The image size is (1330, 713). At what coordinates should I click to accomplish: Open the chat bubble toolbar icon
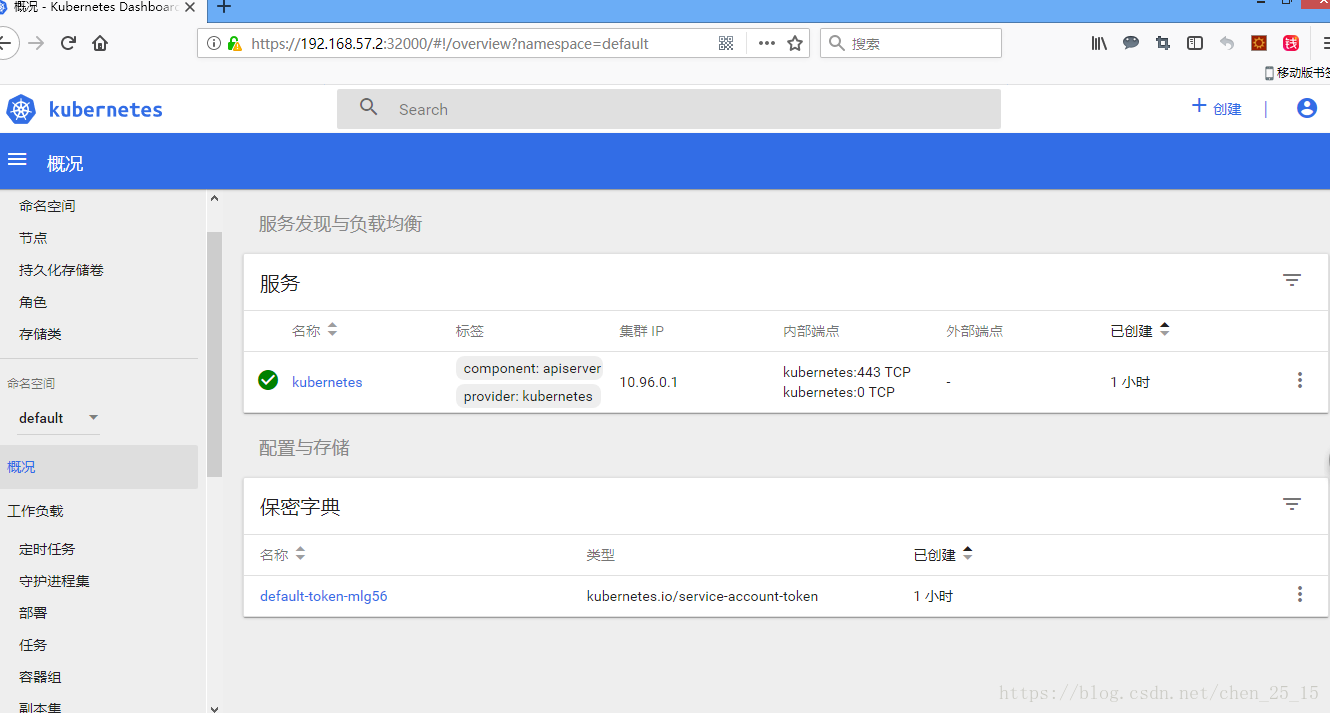(1131, 43)
